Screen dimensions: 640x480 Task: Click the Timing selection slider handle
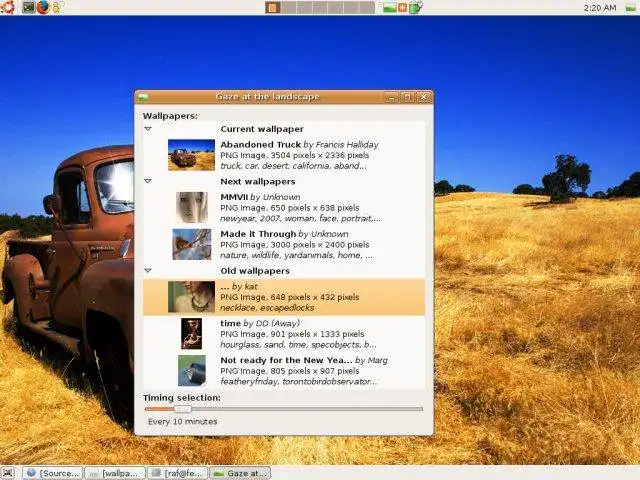(182, 409)
